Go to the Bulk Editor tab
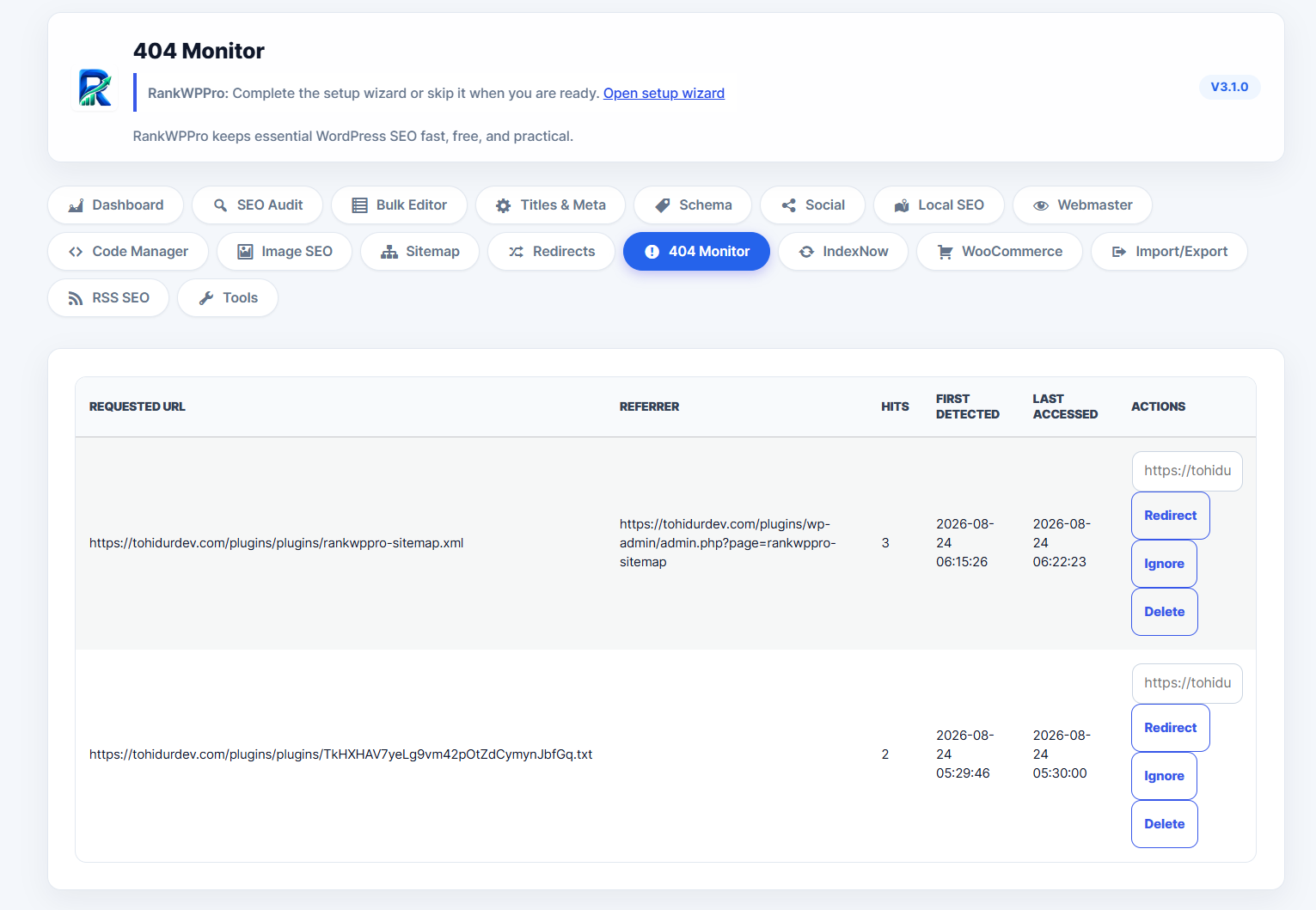1316x910 pixels. (x=400, y=205)
